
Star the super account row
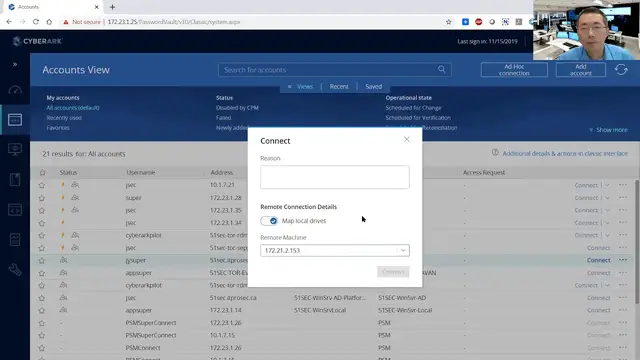pyautogui.click(x=42, y=198)
